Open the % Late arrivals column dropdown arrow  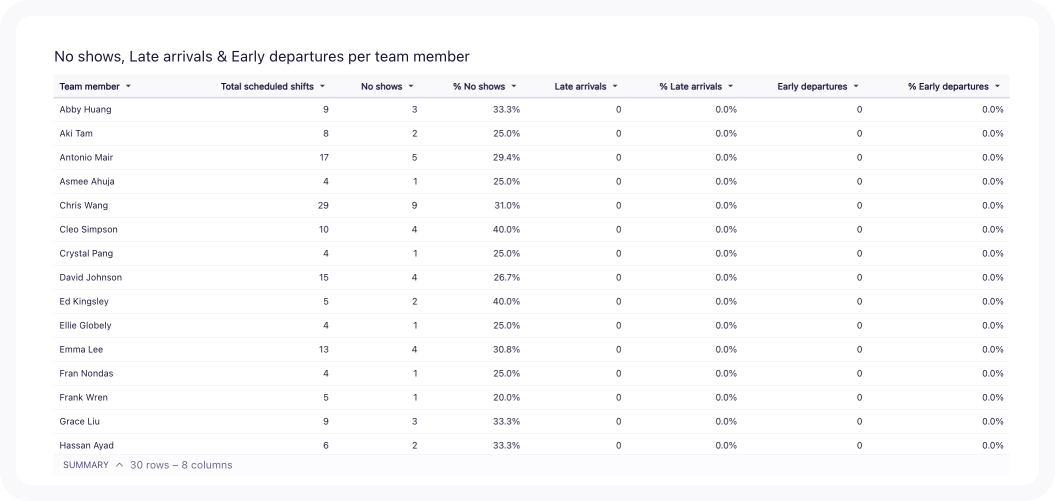coord(731,87)
